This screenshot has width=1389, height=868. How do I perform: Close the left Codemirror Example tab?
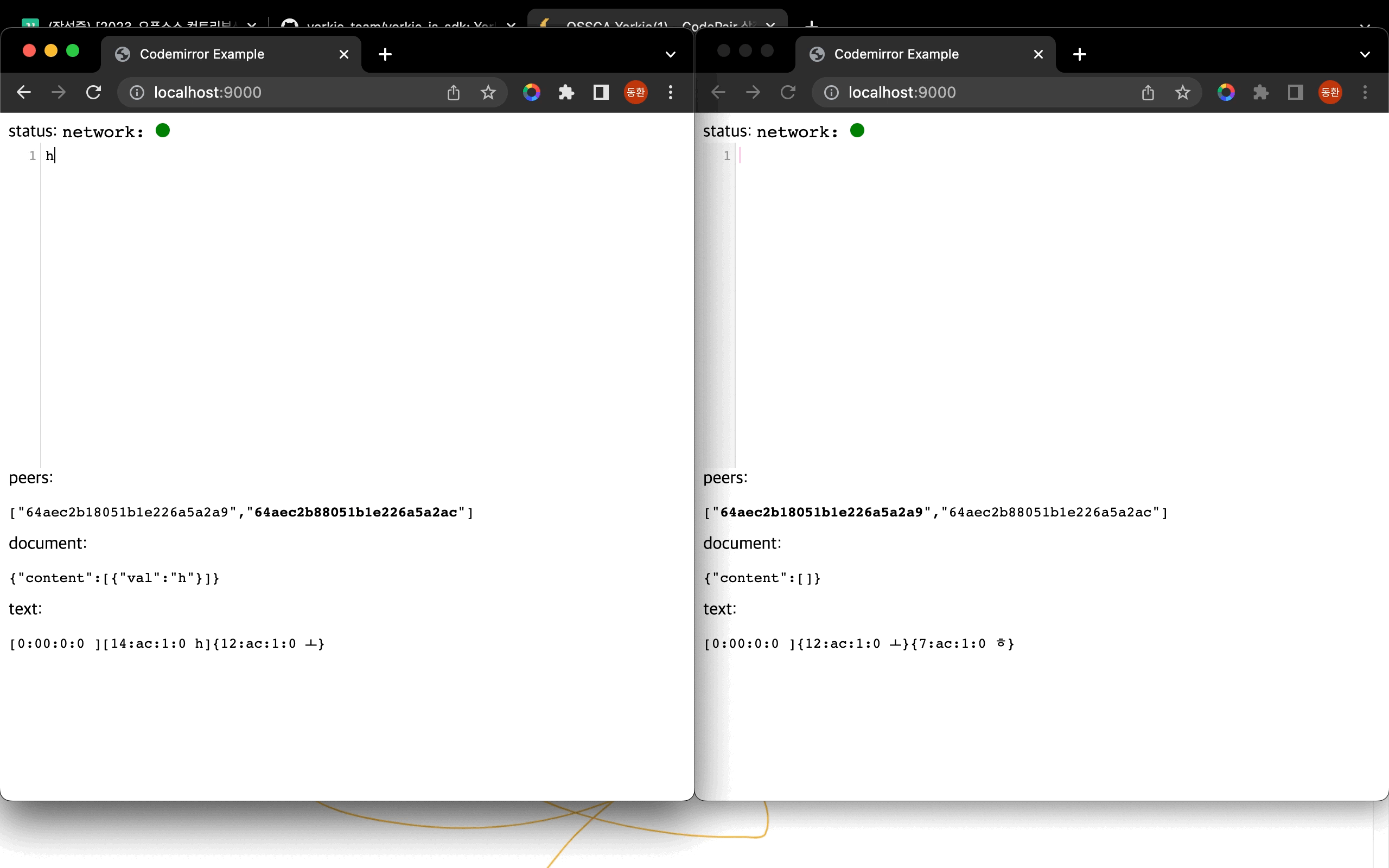coord(344,55)
